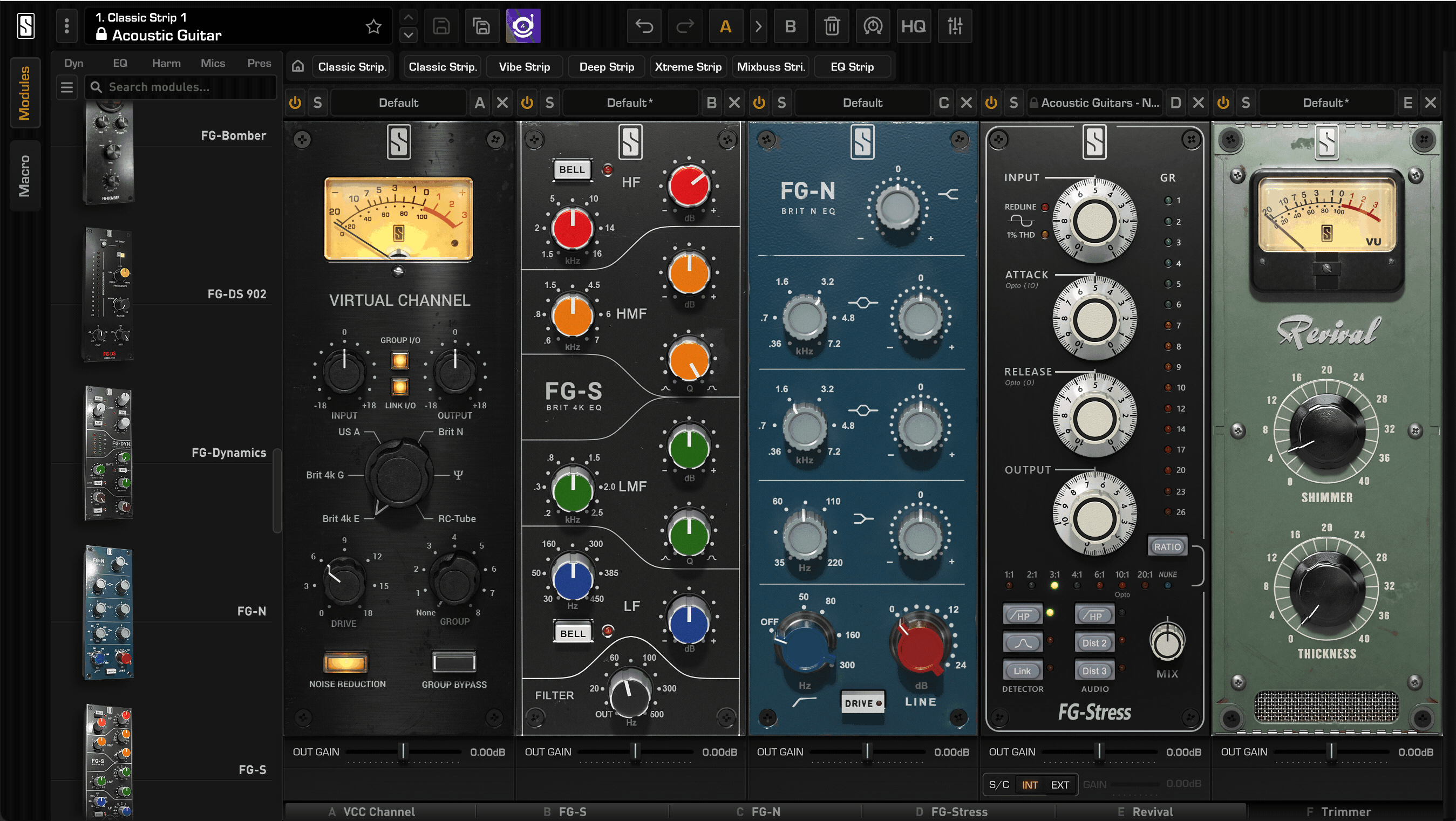Viewport: 1456px width, 821px height.
Task: Click the Slate Digital logo icon
Action: (x=25, y=26)
